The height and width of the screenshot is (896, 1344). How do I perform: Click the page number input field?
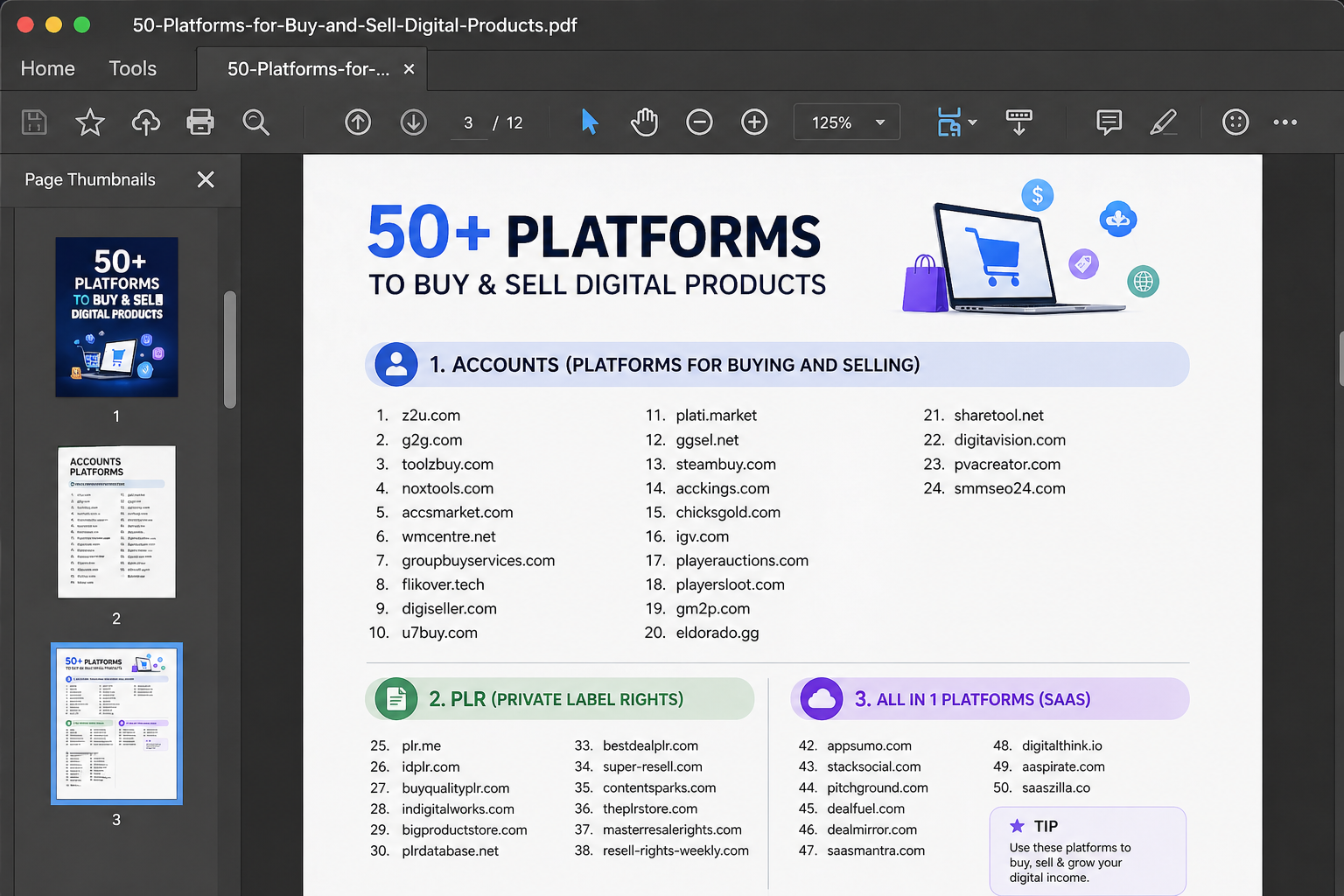click(x=469, y=123)
